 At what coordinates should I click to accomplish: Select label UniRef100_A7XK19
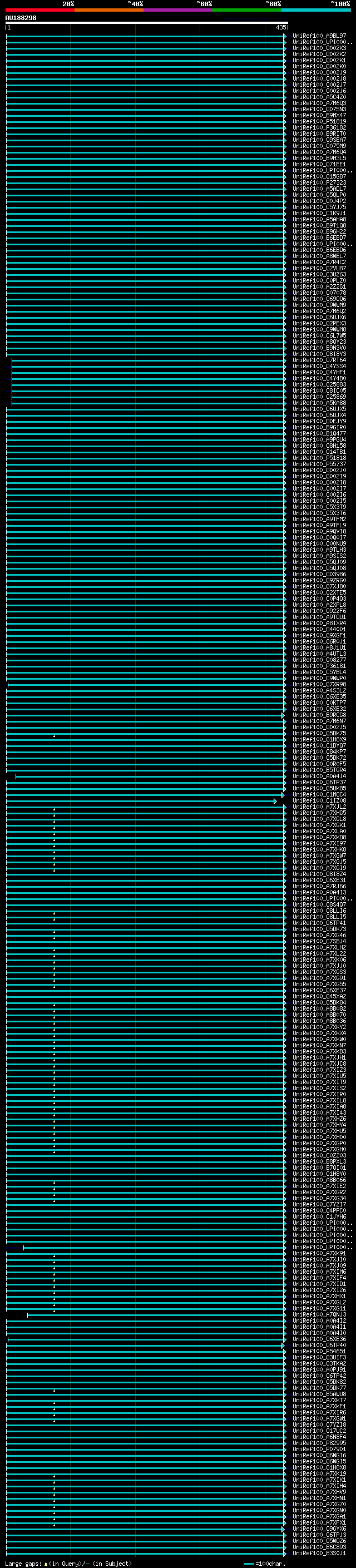[319, 1473]
